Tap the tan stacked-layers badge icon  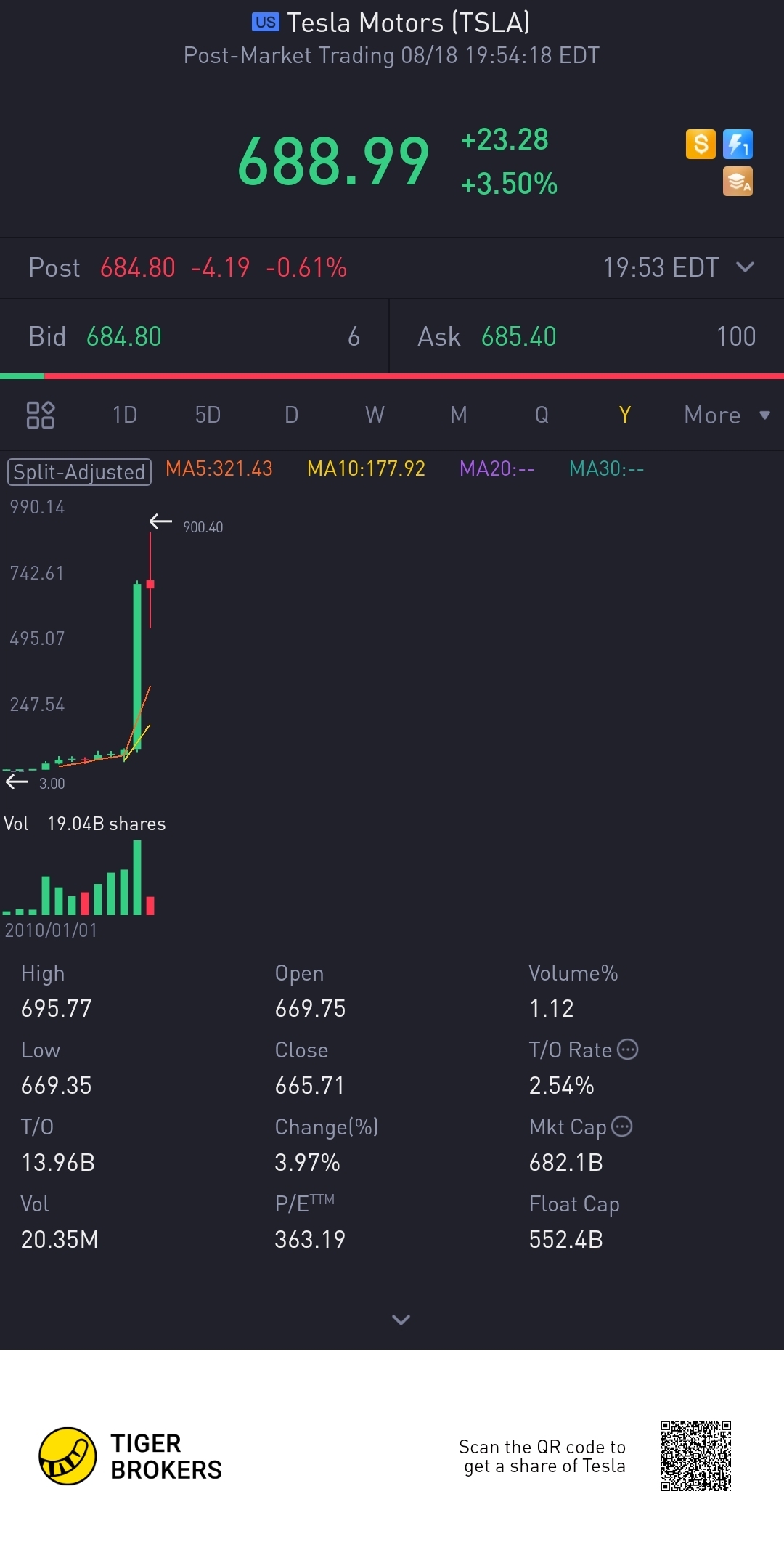click(738, 182)
